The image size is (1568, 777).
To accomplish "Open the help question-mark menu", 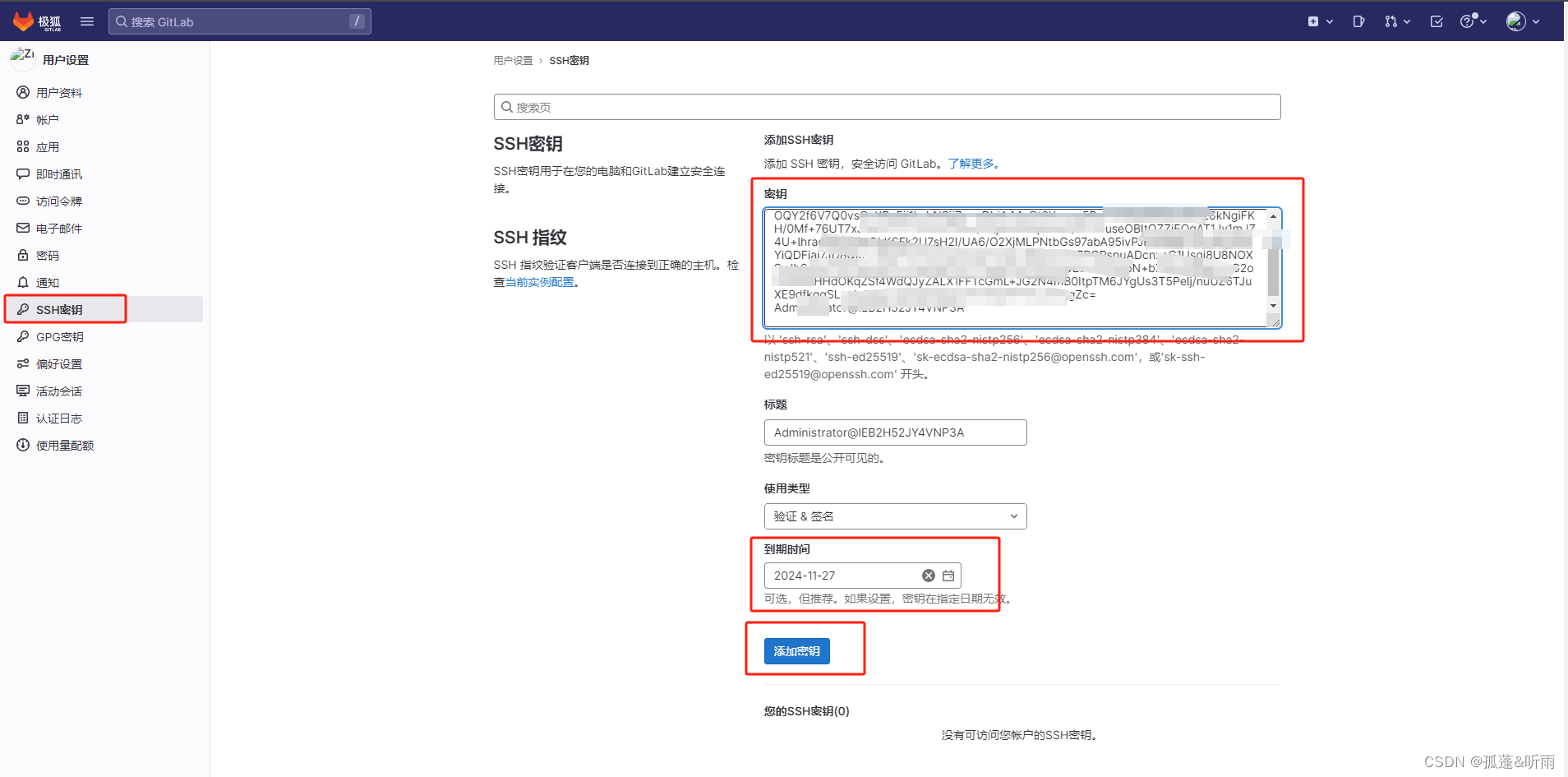I will 1473,21.
